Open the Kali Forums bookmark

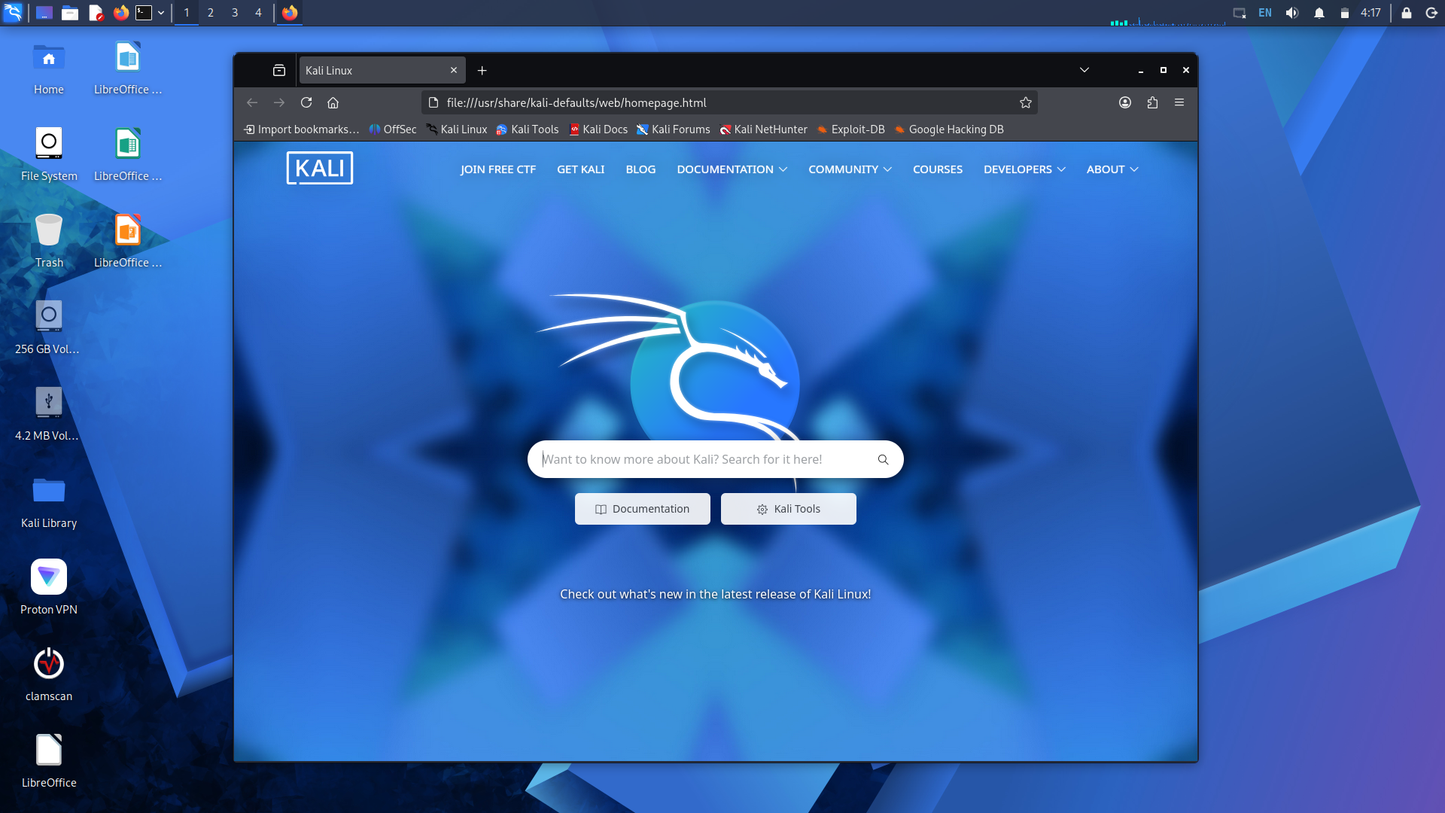pyautogui.click(x=673, y=129)
